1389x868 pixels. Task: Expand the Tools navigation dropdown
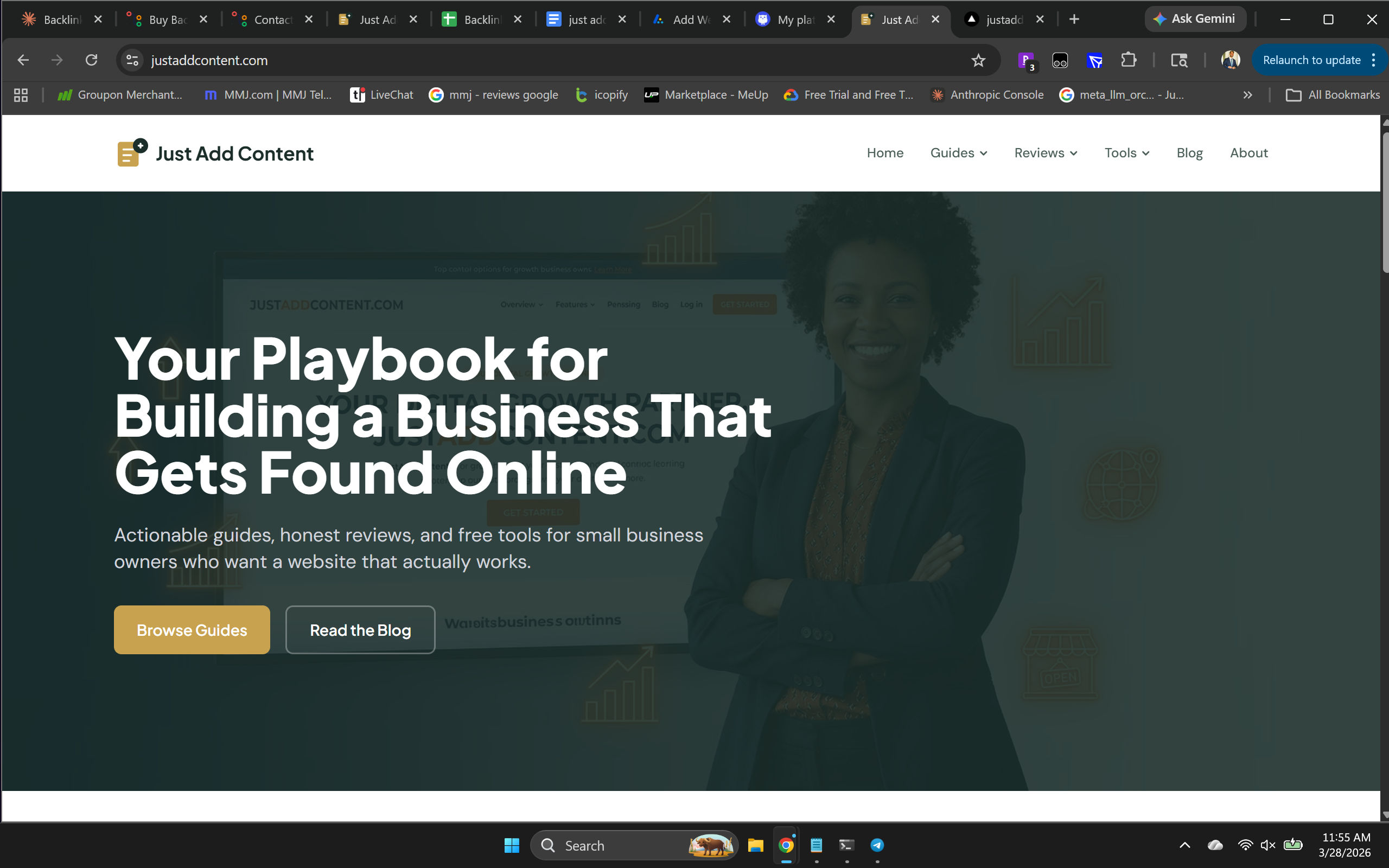[1127, 152]
